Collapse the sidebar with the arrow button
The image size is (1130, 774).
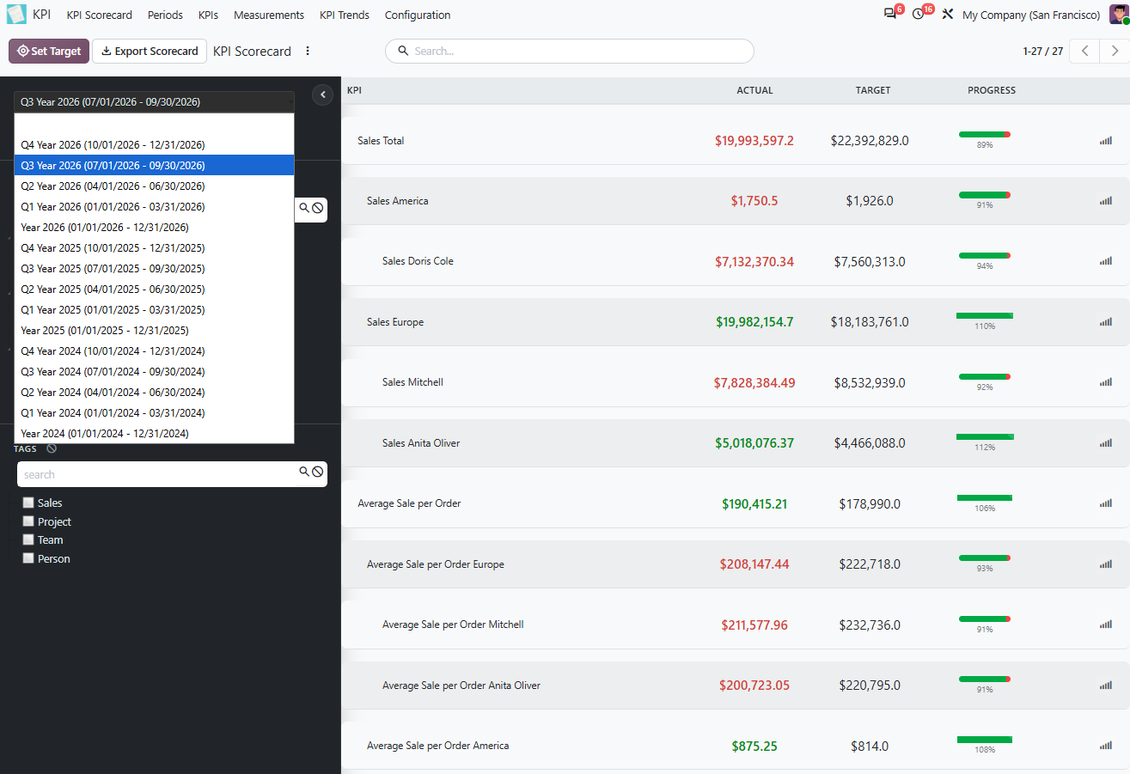click(323, 94)
